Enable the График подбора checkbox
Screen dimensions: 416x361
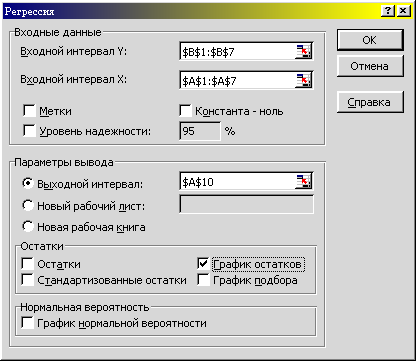click(x=203, y=280)
